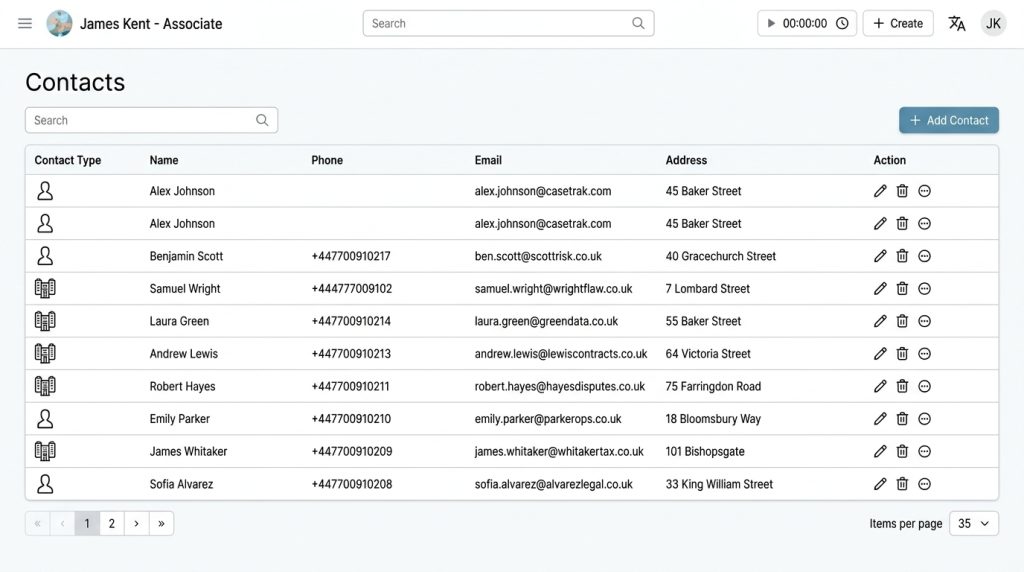Edit Emily Parker contact with pencil icon

coord(880,419)
